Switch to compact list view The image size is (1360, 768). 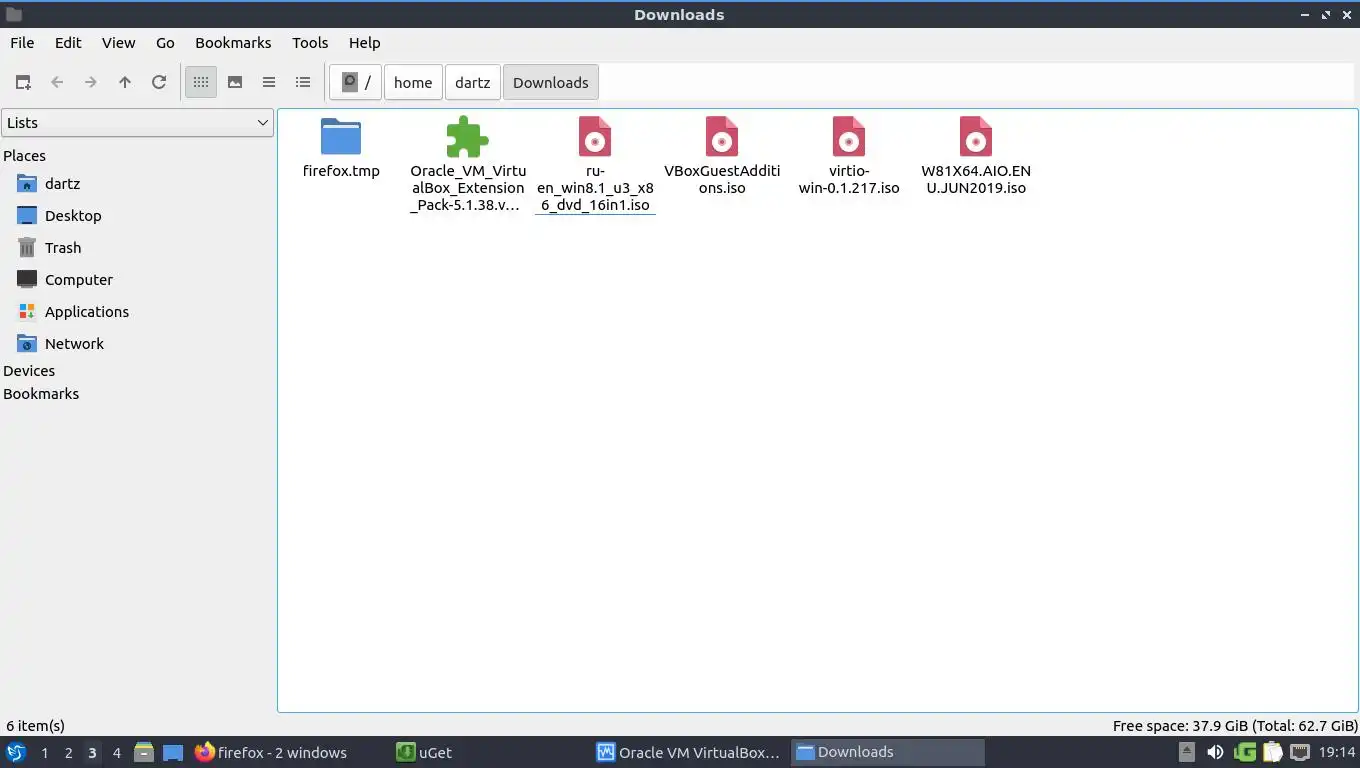pyautogui.click(x=269, y=82)
